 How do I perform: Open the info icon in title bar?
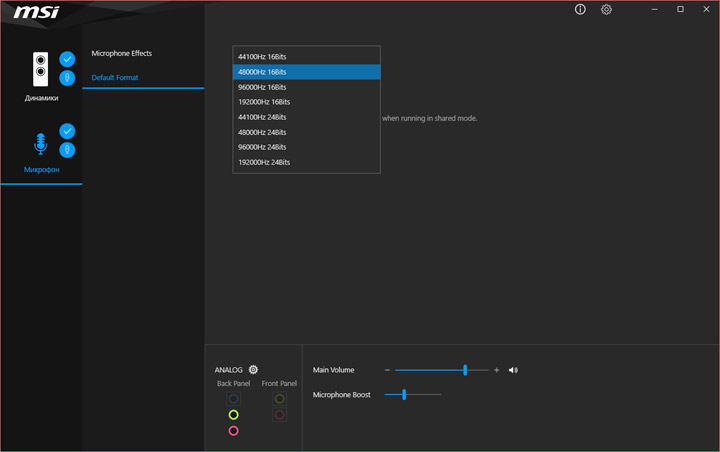[580, 10]
